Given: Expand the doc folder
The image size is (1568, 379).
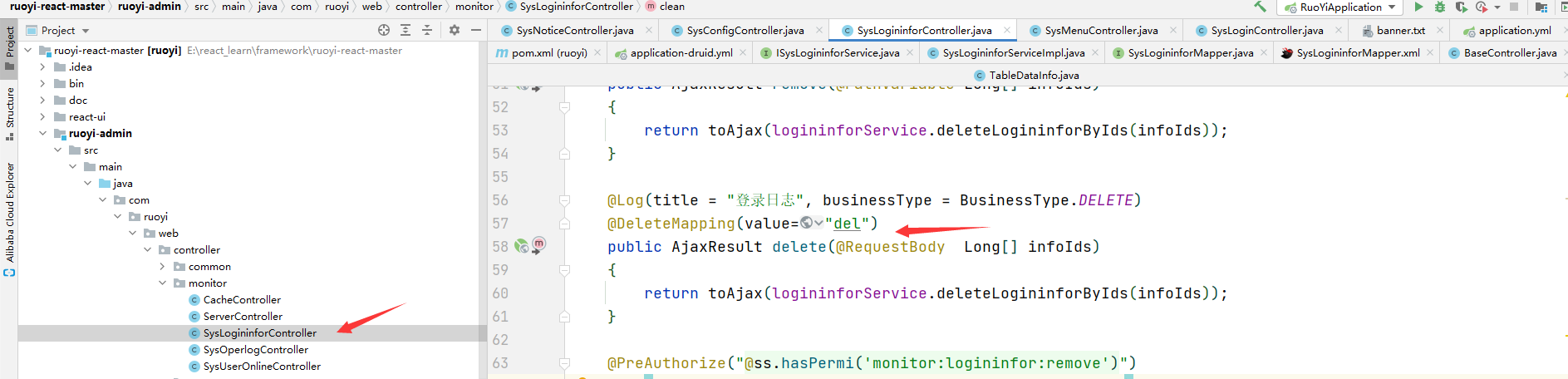Looking at the screenshot, I should [x=43, y=100].
